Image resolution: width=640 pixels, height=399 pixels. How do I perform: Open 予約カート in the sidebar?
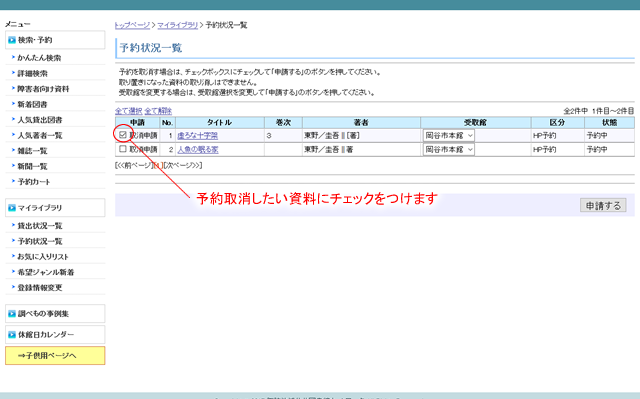point(34,182)
